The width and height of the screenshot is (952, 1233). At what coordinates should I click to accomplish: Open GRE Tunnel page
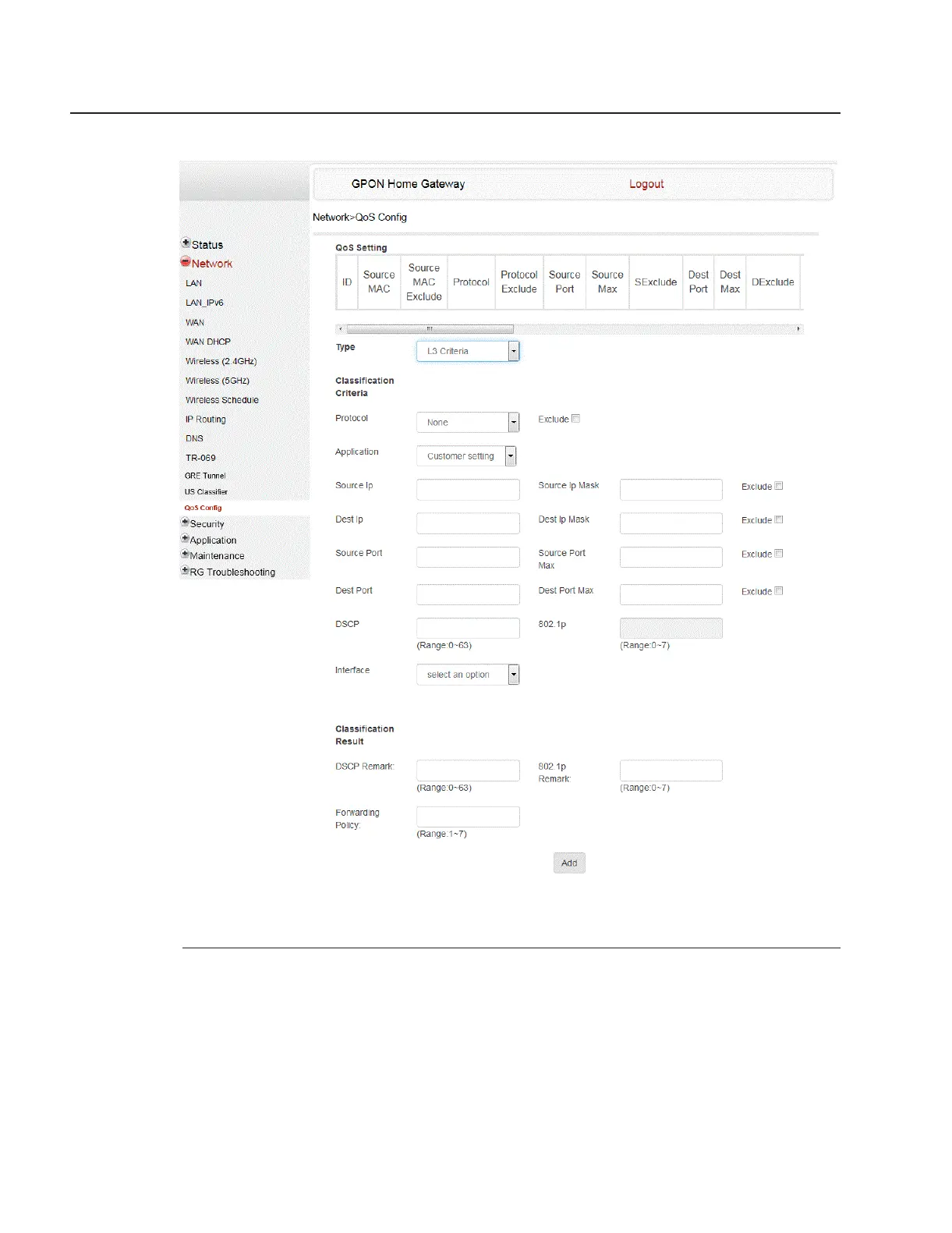pyautogui.click(x=205, y=476)
